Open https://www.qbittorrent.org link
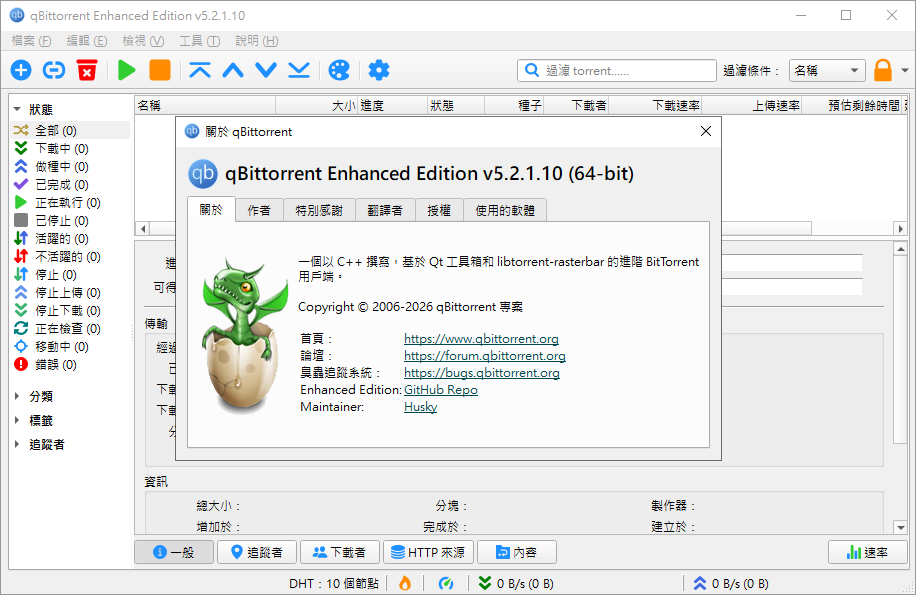The width and height of the screenshot is (916, 595). coord(481,339)
